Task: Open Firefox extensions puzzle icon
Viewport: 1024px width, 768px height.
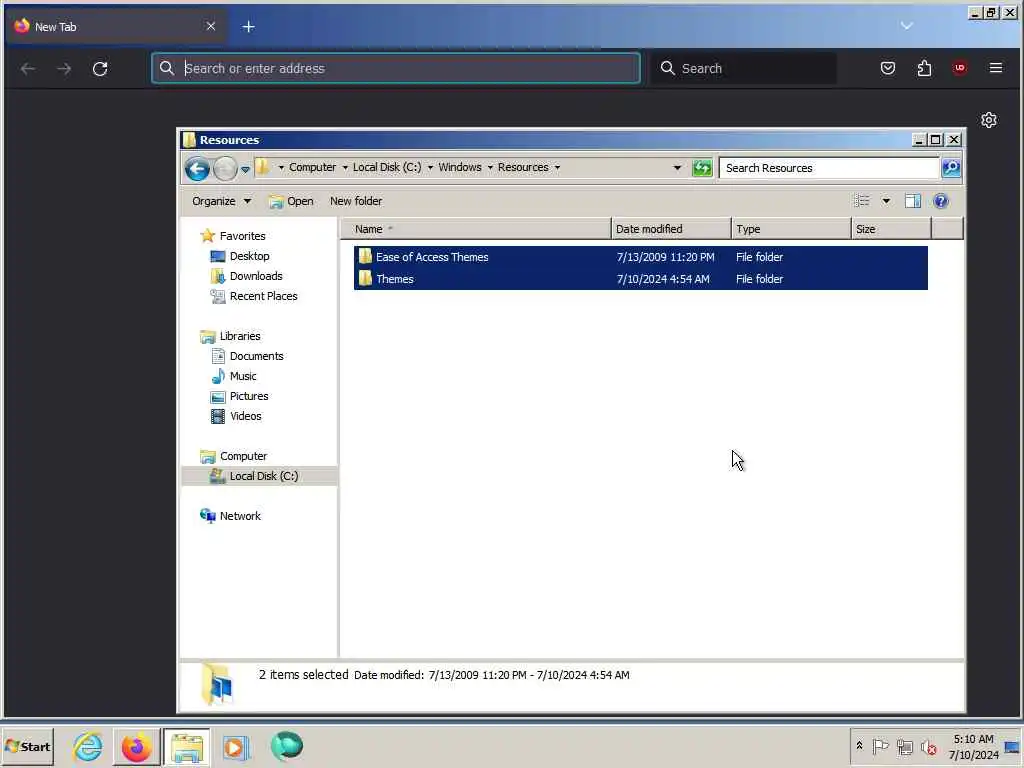Action: pos(924,68)
